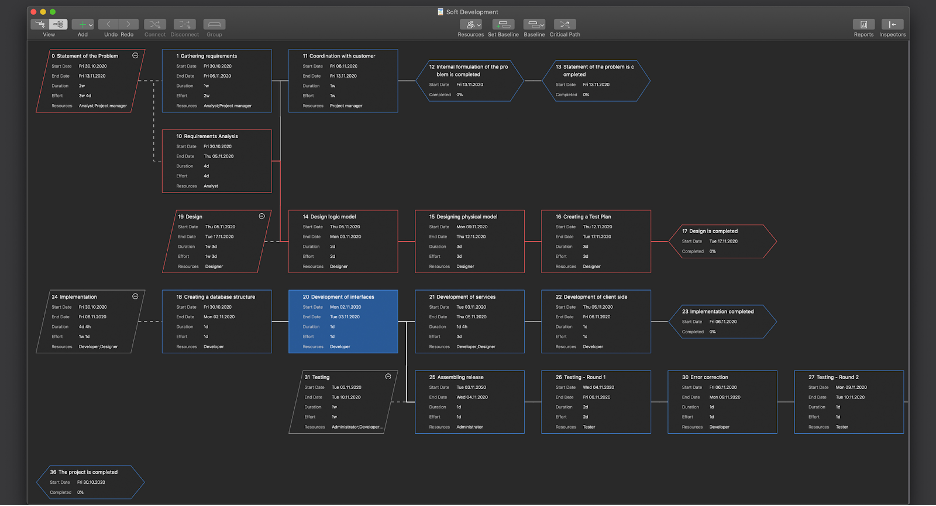Click the Resources value 'Analyst' in Requirements Analysis
936x506 pixels.
click(x=211, y=186)
